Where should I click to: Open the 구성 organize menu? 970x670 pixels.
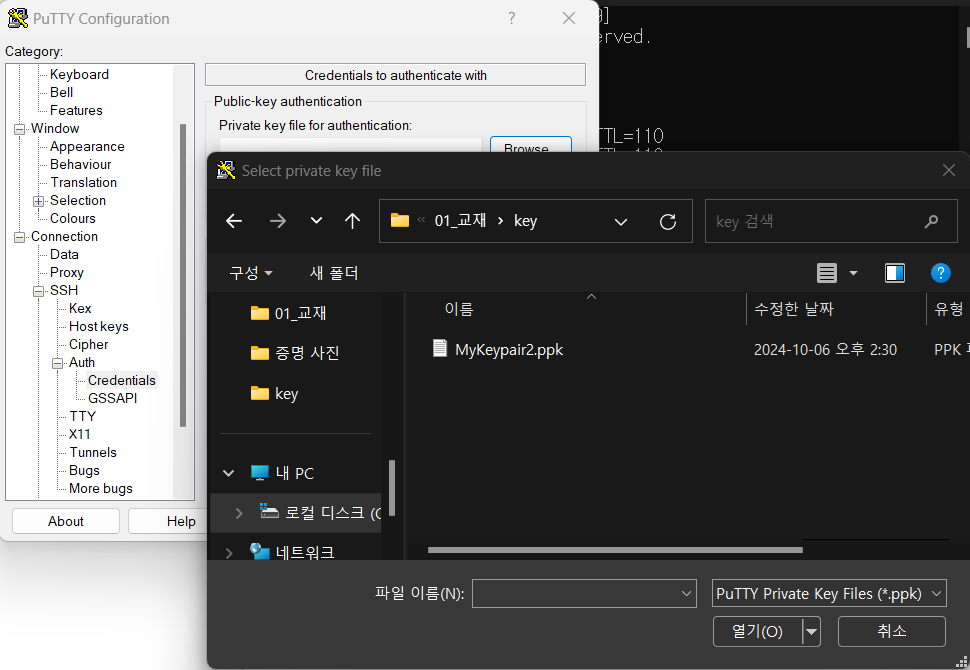(x=251, y=273)
